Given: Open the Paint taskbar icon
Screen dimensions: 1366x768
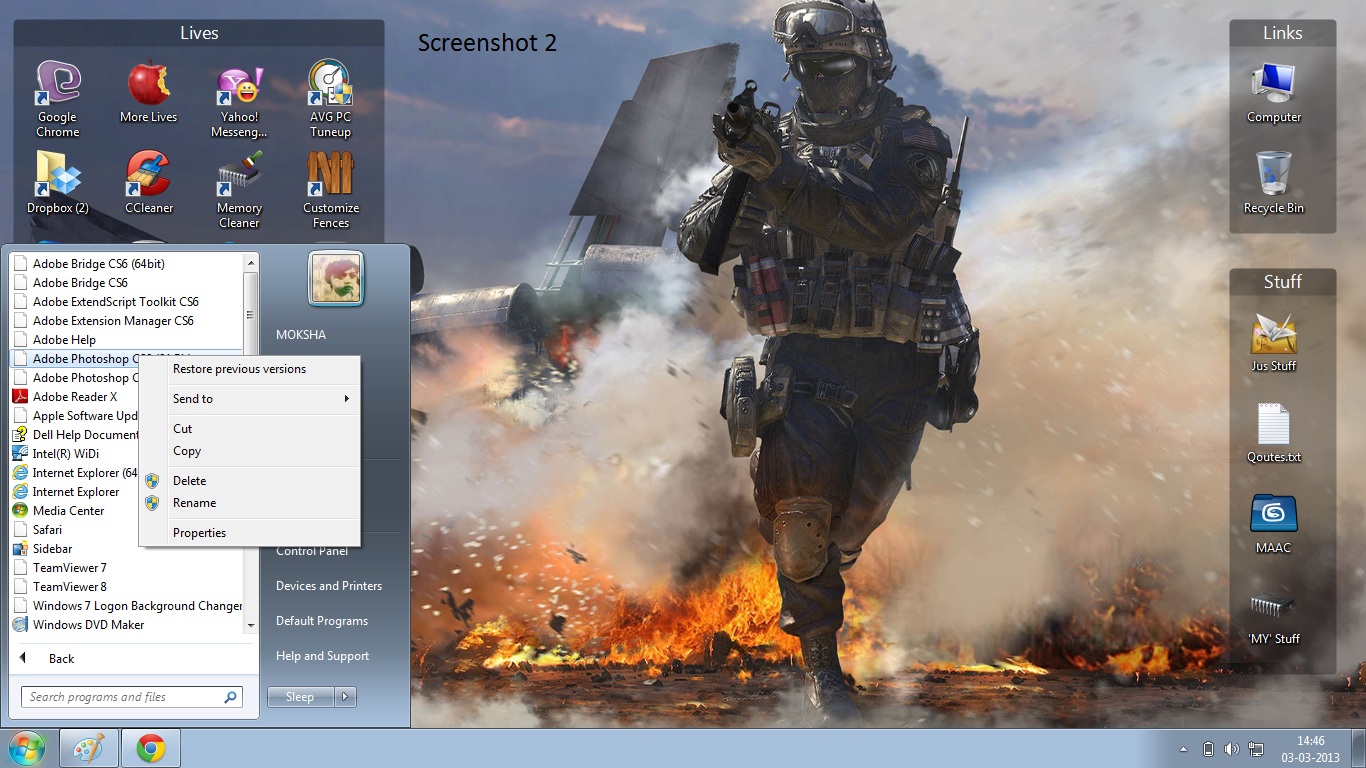Looking at the screenshot, I should (x=89, y=748).
